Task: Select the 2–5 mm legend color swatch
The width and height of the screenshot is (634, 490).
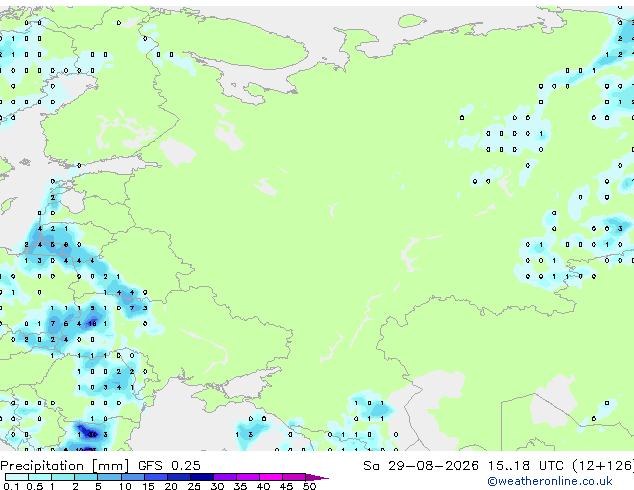Action: [x=86, y=477]
